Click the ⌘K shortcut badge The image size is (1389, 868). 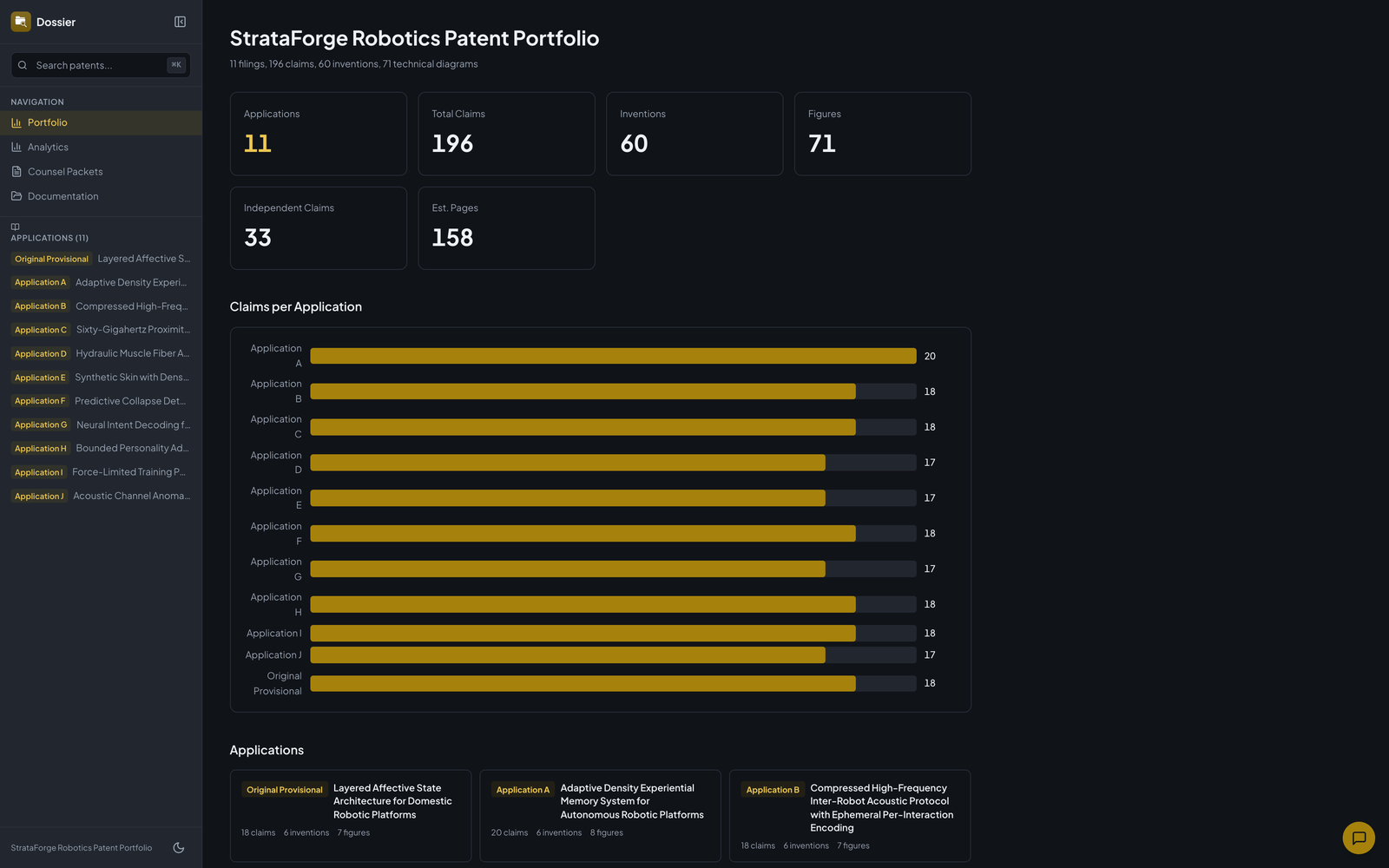pyautogui.click(x=176, y=65)
